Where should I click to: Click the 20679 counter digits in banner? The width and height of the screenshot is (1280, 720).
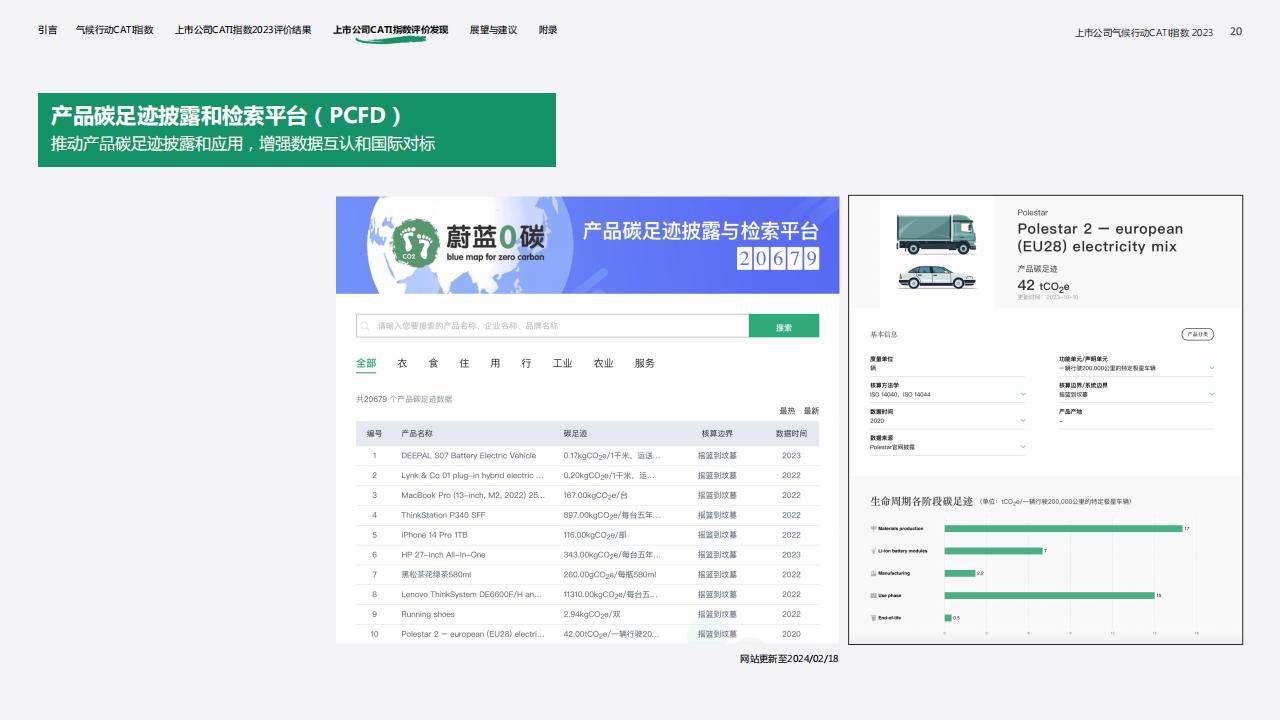(x=778, y=259)
